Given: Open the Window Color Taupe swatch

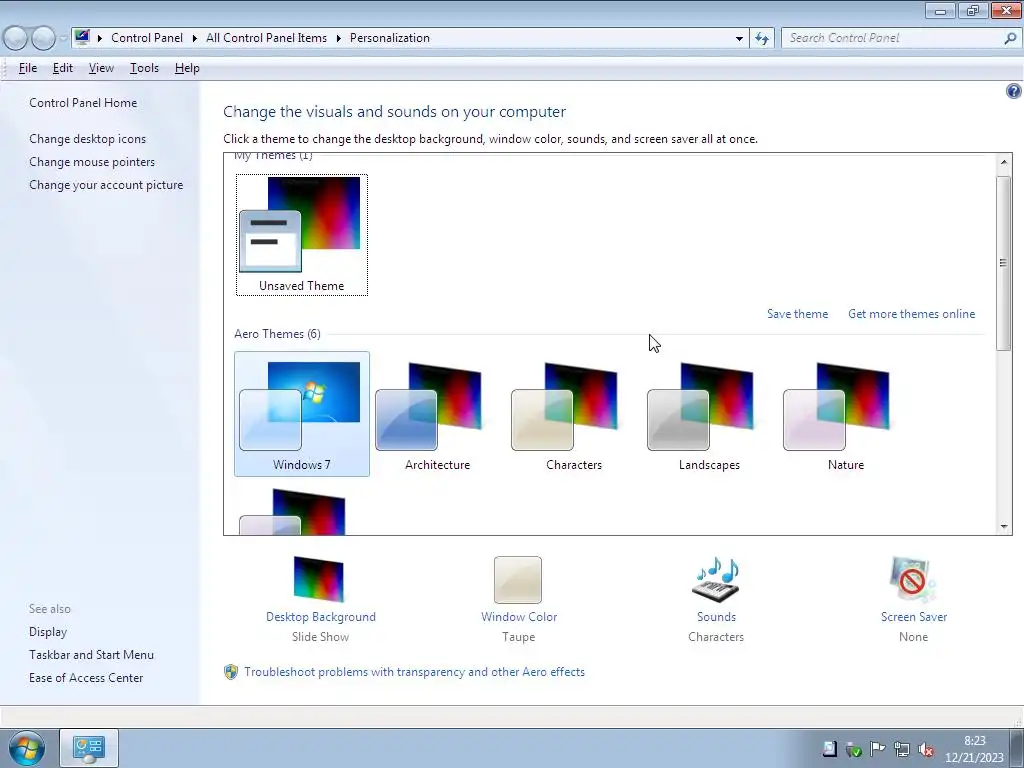Looking at the screenshot, I should tap(518, 580).
